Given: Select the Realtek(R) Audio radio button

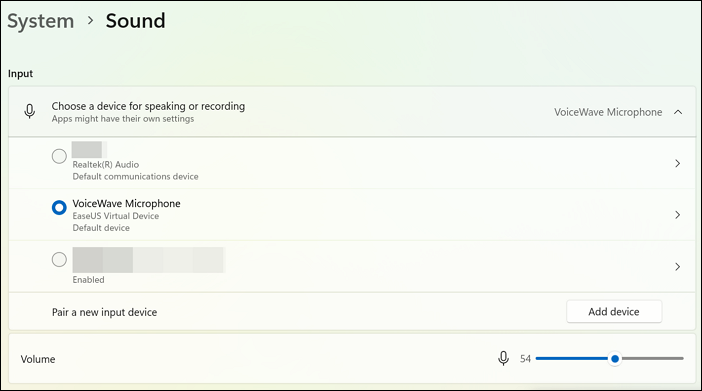Looking at the screenshot, I should click(59, 156).
